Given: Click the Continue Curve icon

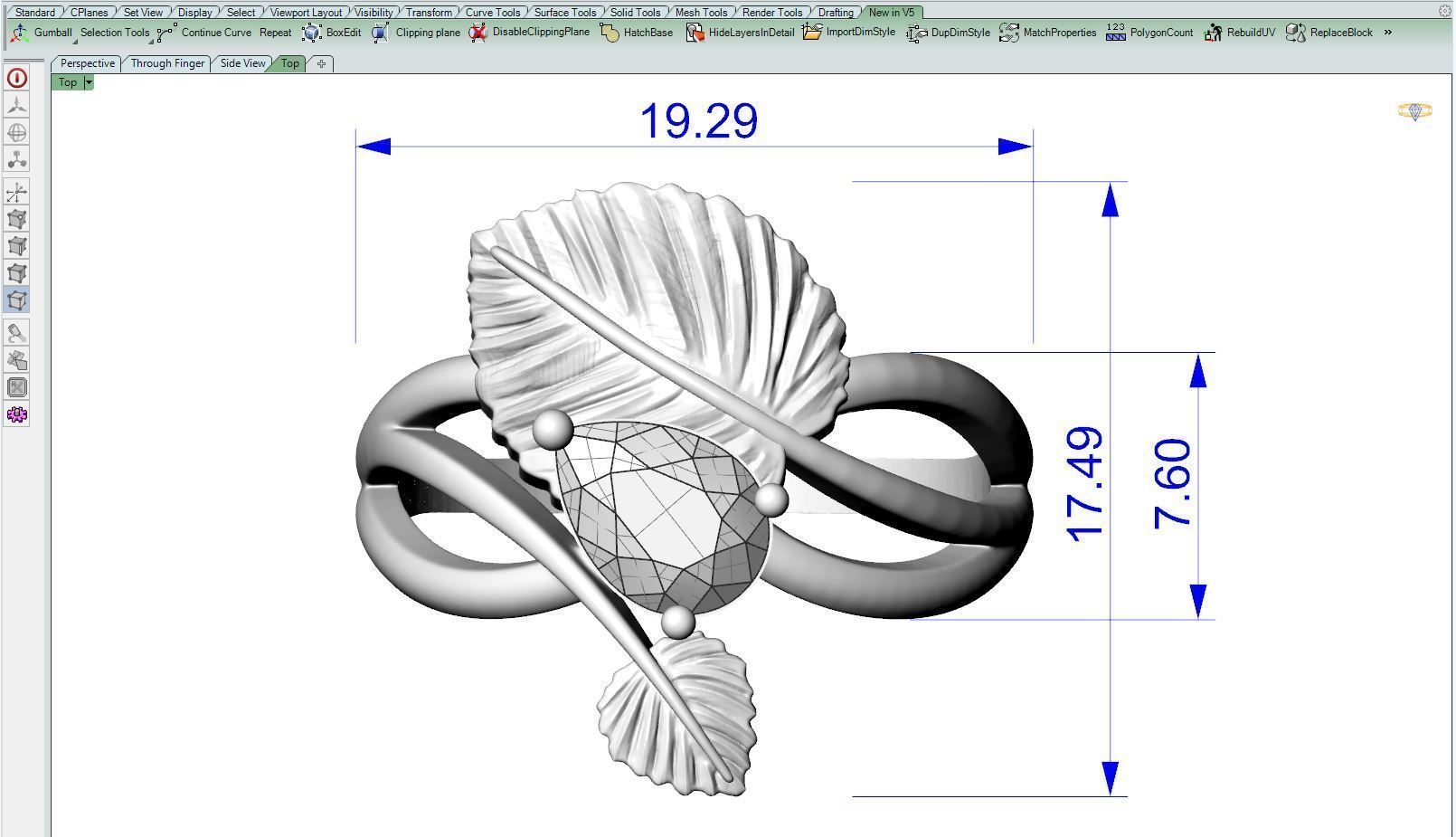Looking at the screenshot, I should pyautogui.click(x=167, y=33).
